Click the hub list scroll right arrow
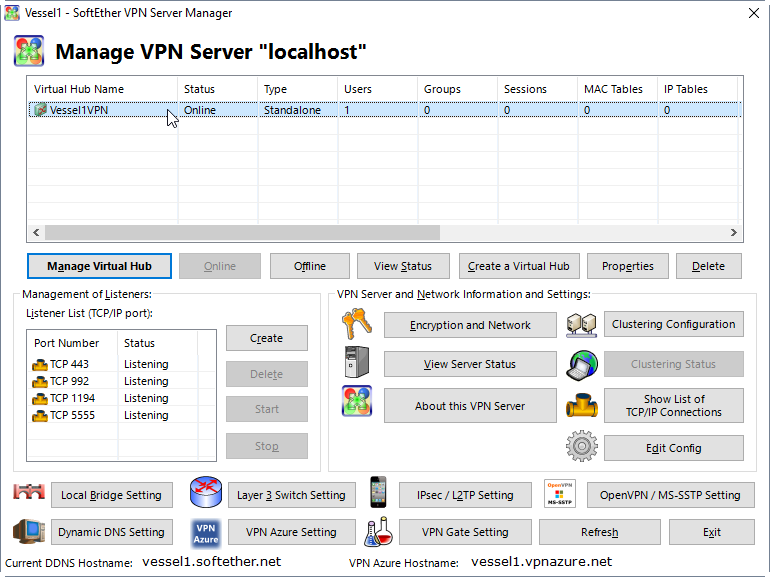This screenshot has width=770, height=577. coord(734,232)
